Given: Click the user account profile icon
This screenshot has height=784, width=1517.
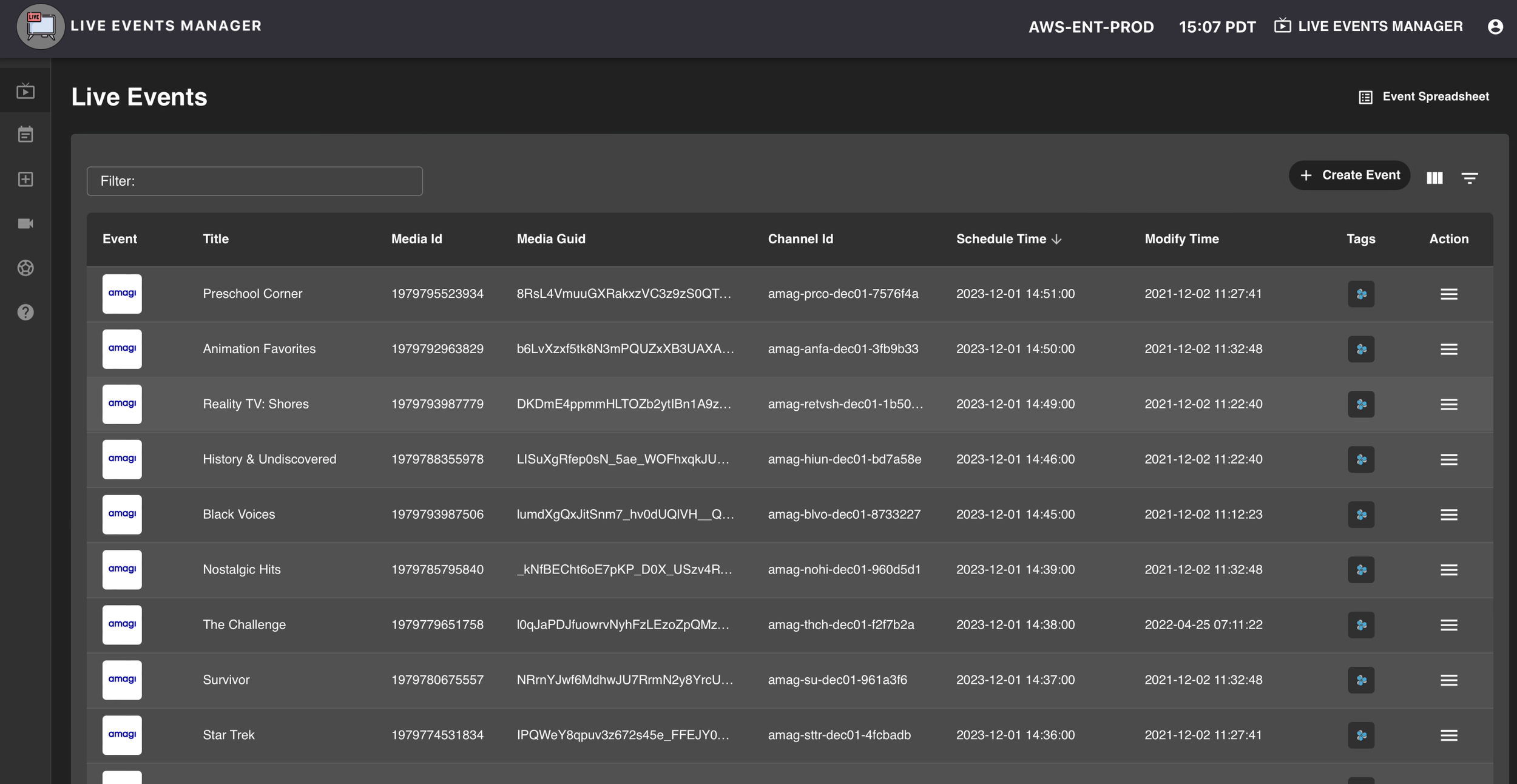Looking at the screenshot, I should 1495,27.
